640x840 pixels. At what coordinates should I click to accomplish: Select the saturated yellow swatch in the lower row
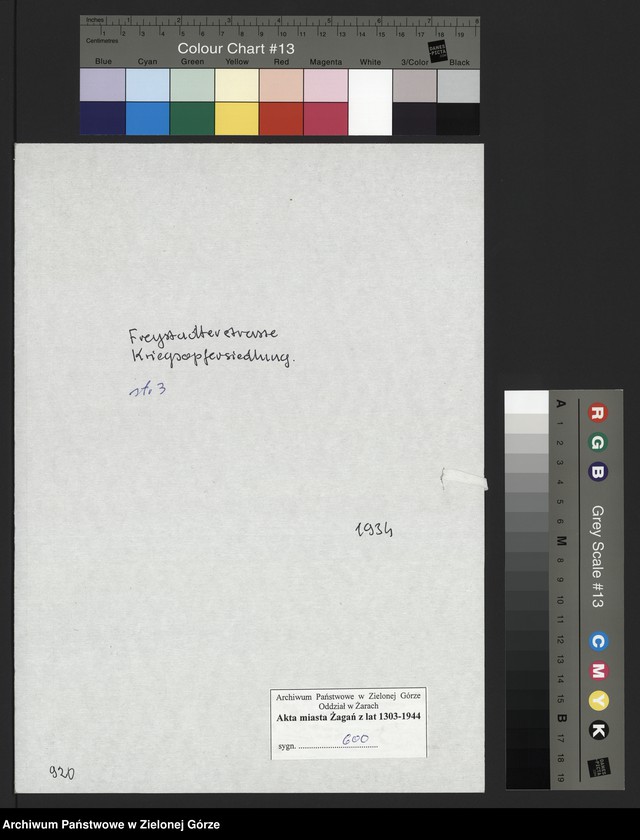click(237, 118)
